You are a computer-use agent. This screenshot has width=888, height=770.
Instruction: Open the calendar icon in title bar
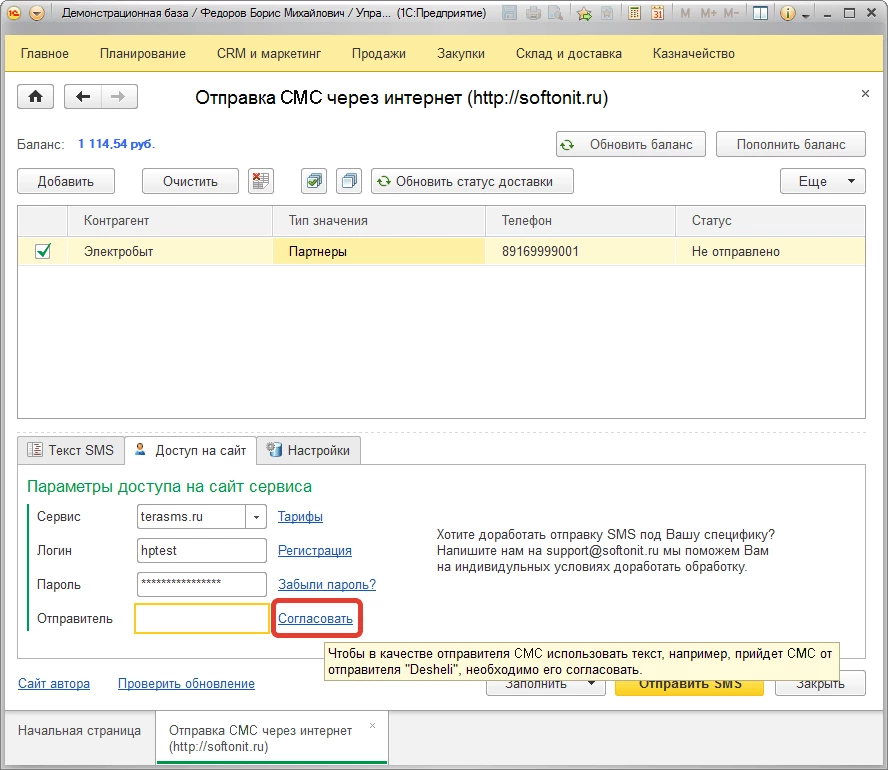click(x=657, y=14)
